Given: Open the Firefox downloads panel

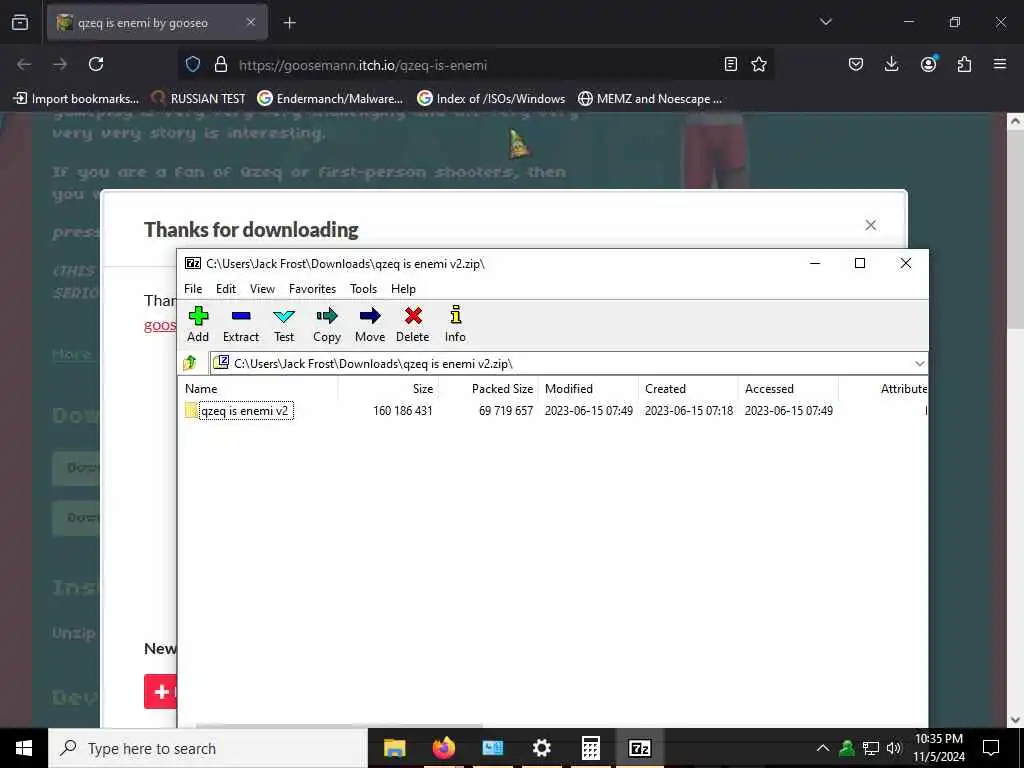Looking at the screenshot, I should [x=891, y=64].
